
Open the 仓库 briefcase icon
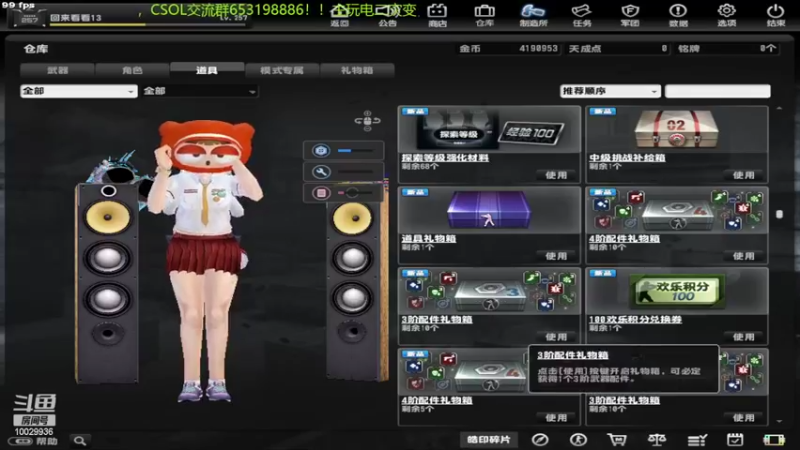point(484,15)
